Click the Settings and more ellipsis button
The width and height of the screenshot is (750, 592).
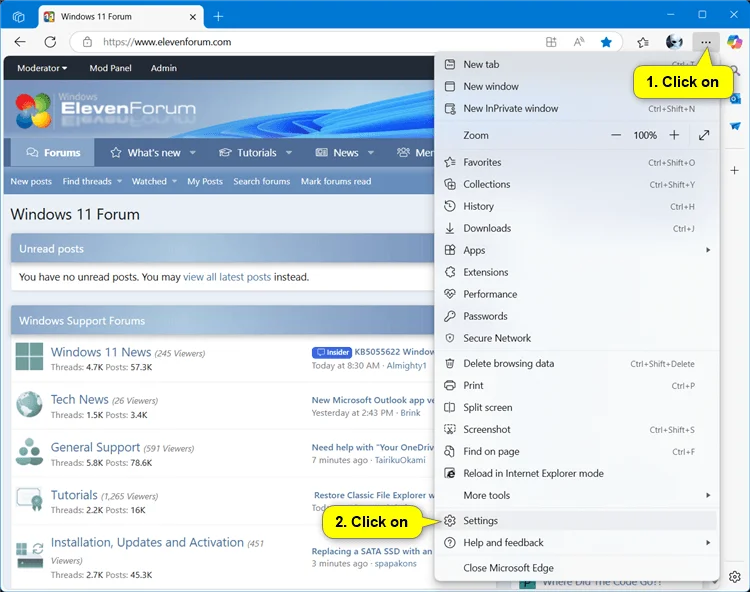(706, 42)
